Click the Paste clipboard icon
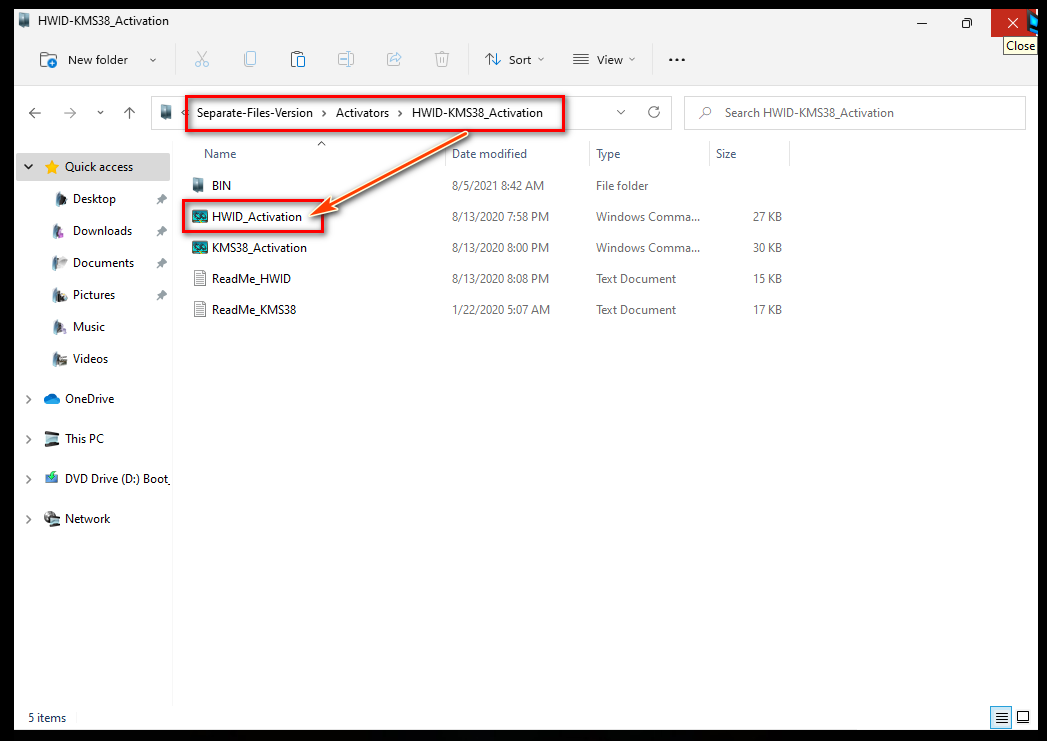This screenshot has width=1047, height=741. pos(298,59)
